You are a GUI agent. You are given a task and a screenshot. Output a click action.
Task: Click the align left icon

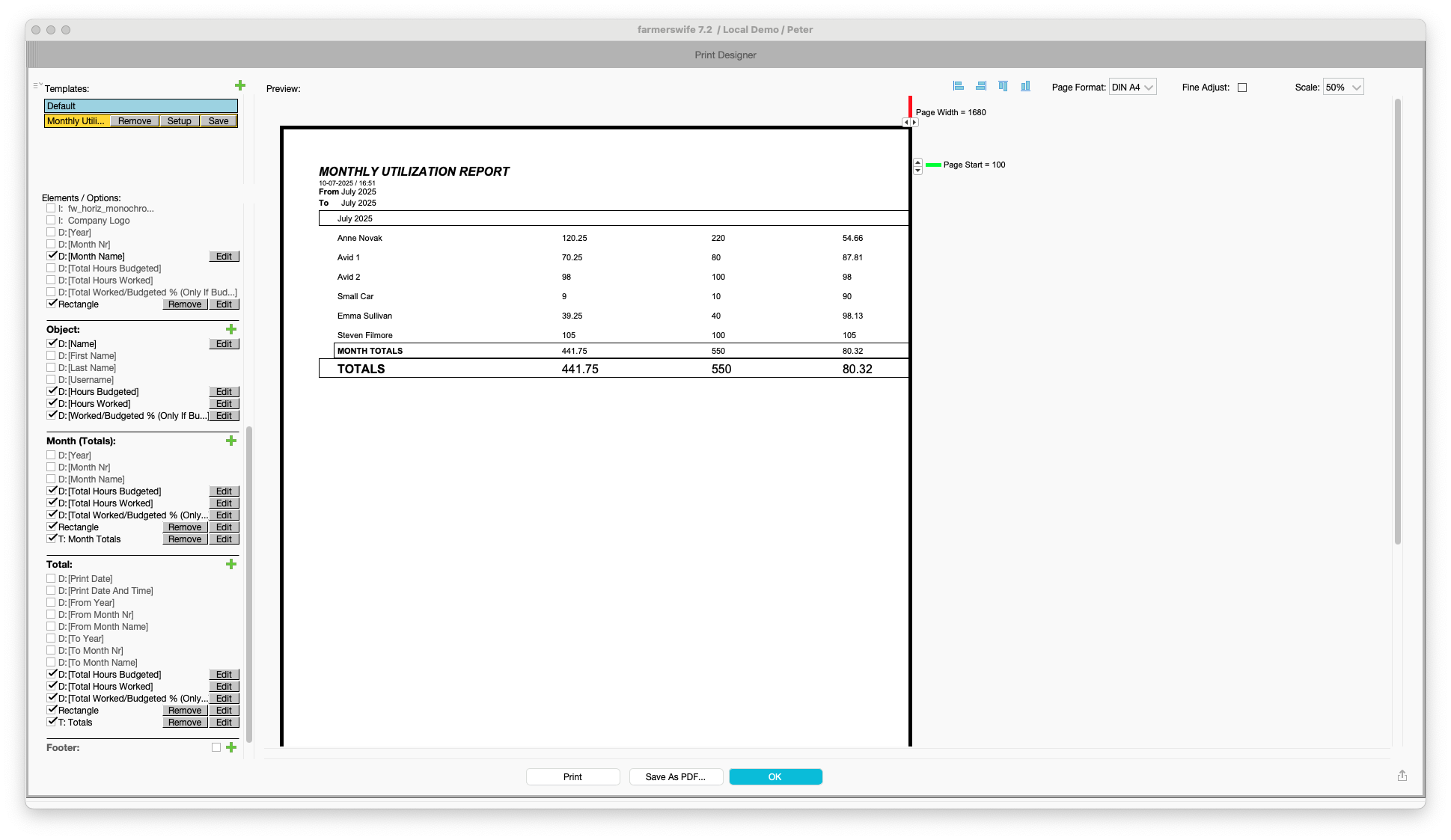[x=958, y=87]
